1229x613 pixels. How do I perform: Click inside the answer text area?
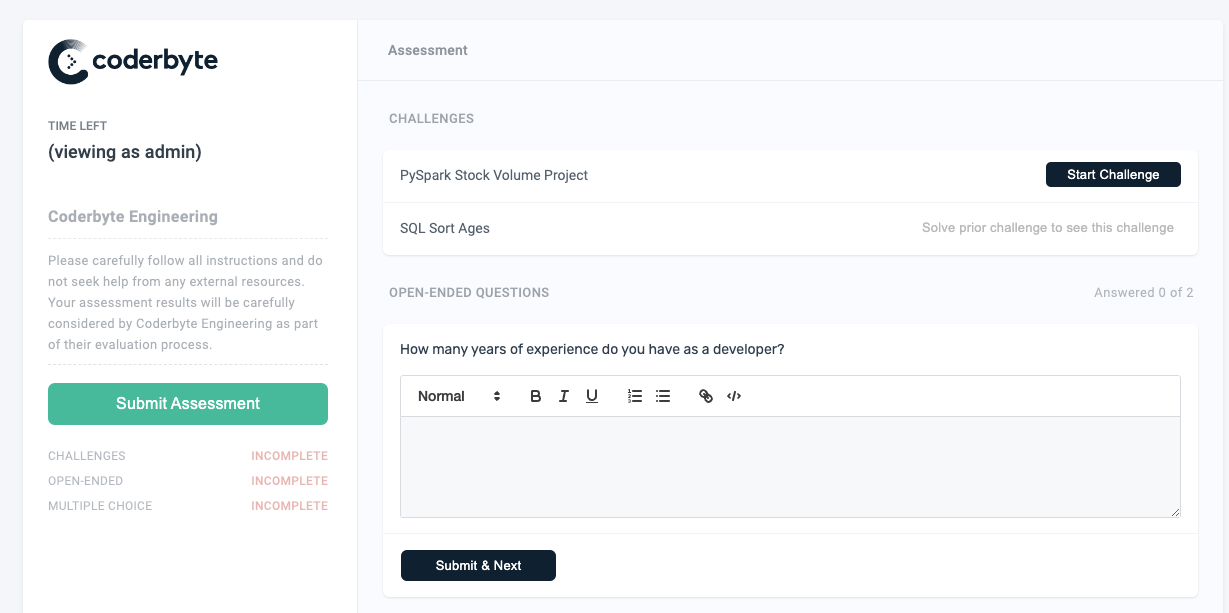(789, 465)
